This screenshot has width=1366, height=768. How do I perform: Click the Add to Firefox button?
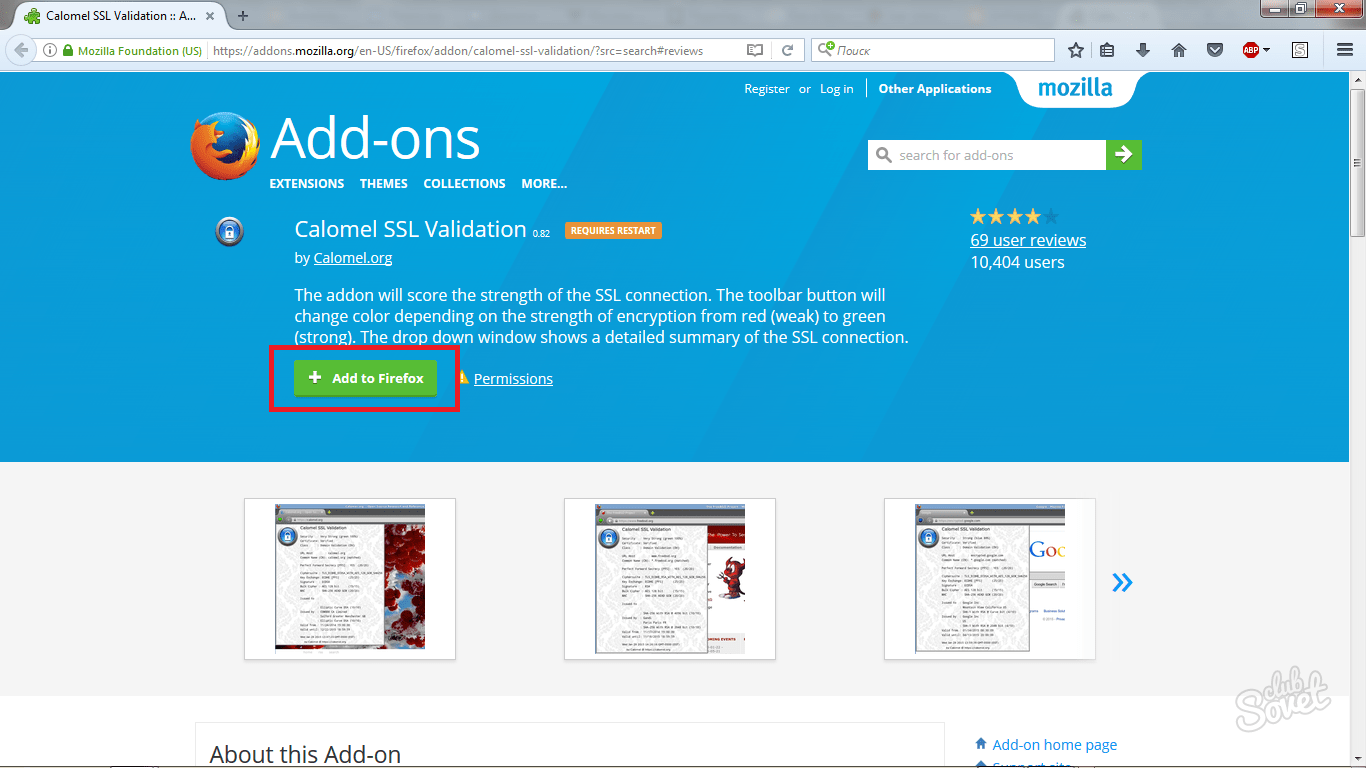click(365, 378)
